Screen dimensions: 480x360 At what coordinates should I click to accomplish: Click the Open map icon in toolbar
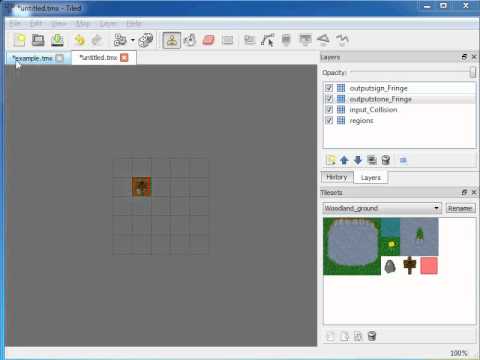pos(38,40)
